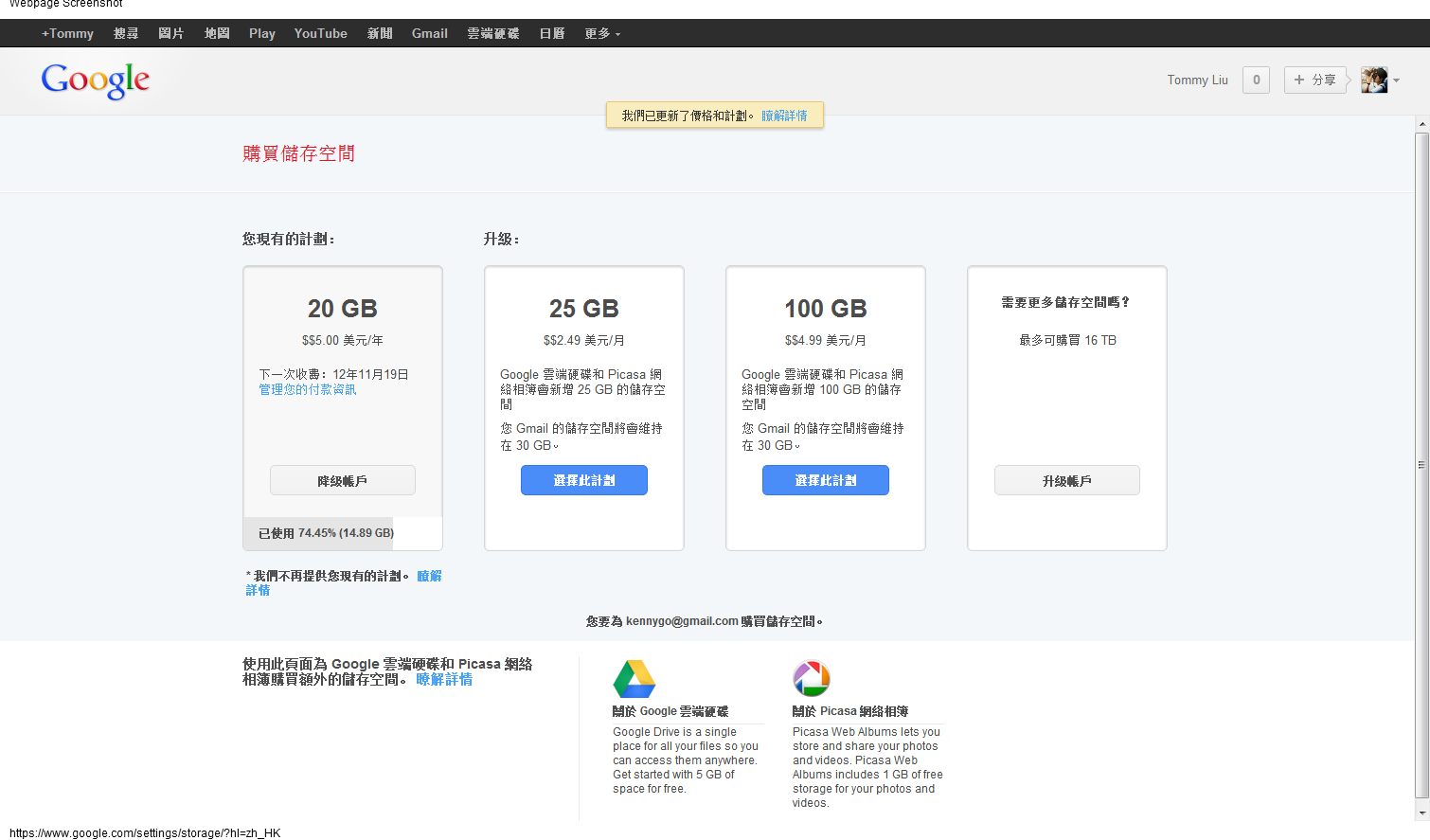Viewport: 1430px width, 840px height.
Task: Click 升級帳戶 button in the 16 TB card
Action: tap(1067, 480)
